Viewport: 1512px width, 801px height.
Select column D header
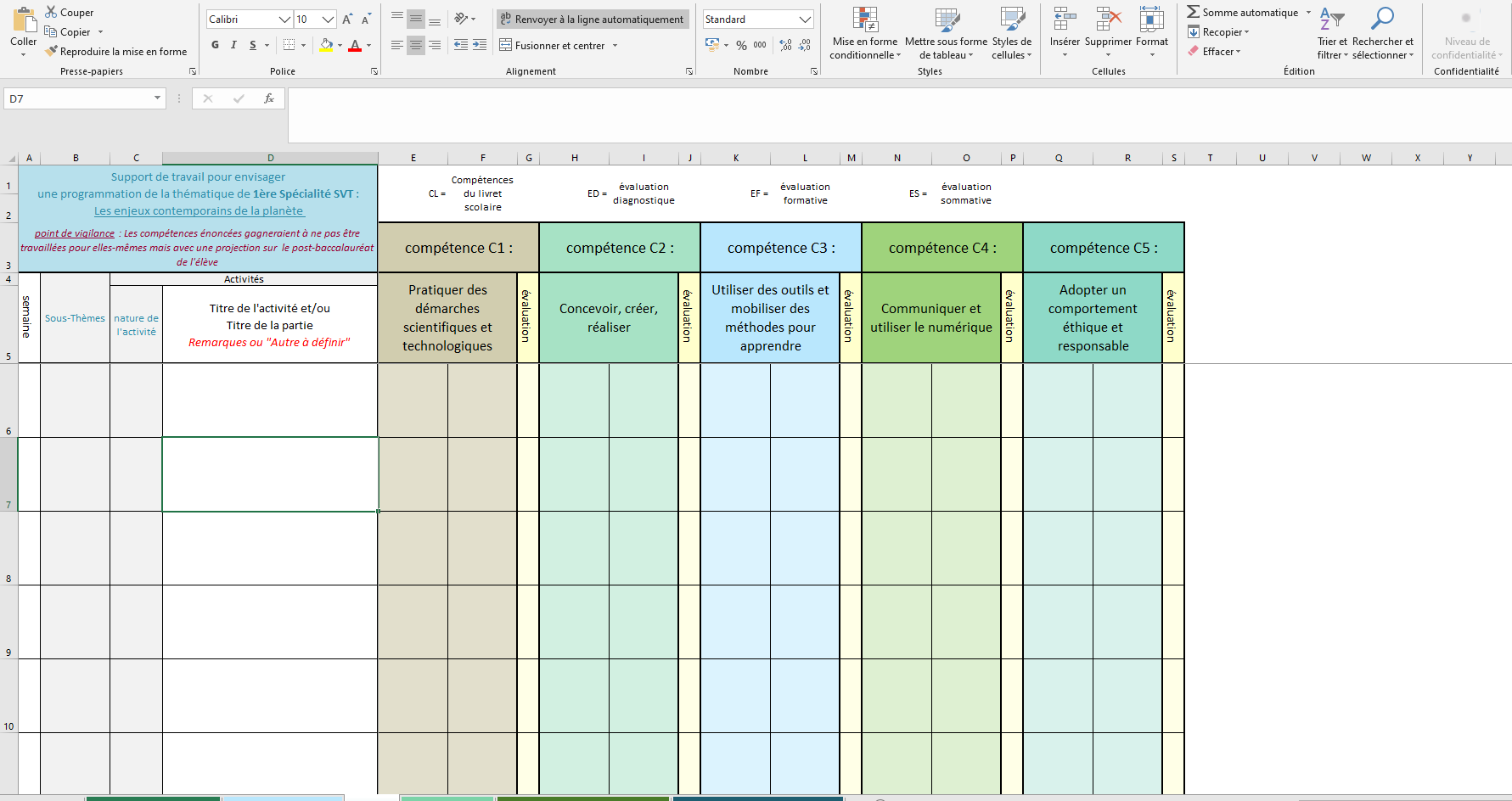270,158
